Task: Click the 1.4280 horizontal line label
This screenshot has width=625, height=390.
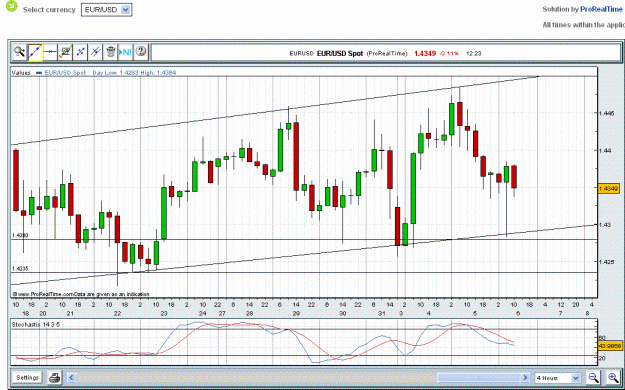Action: [20, 235]
